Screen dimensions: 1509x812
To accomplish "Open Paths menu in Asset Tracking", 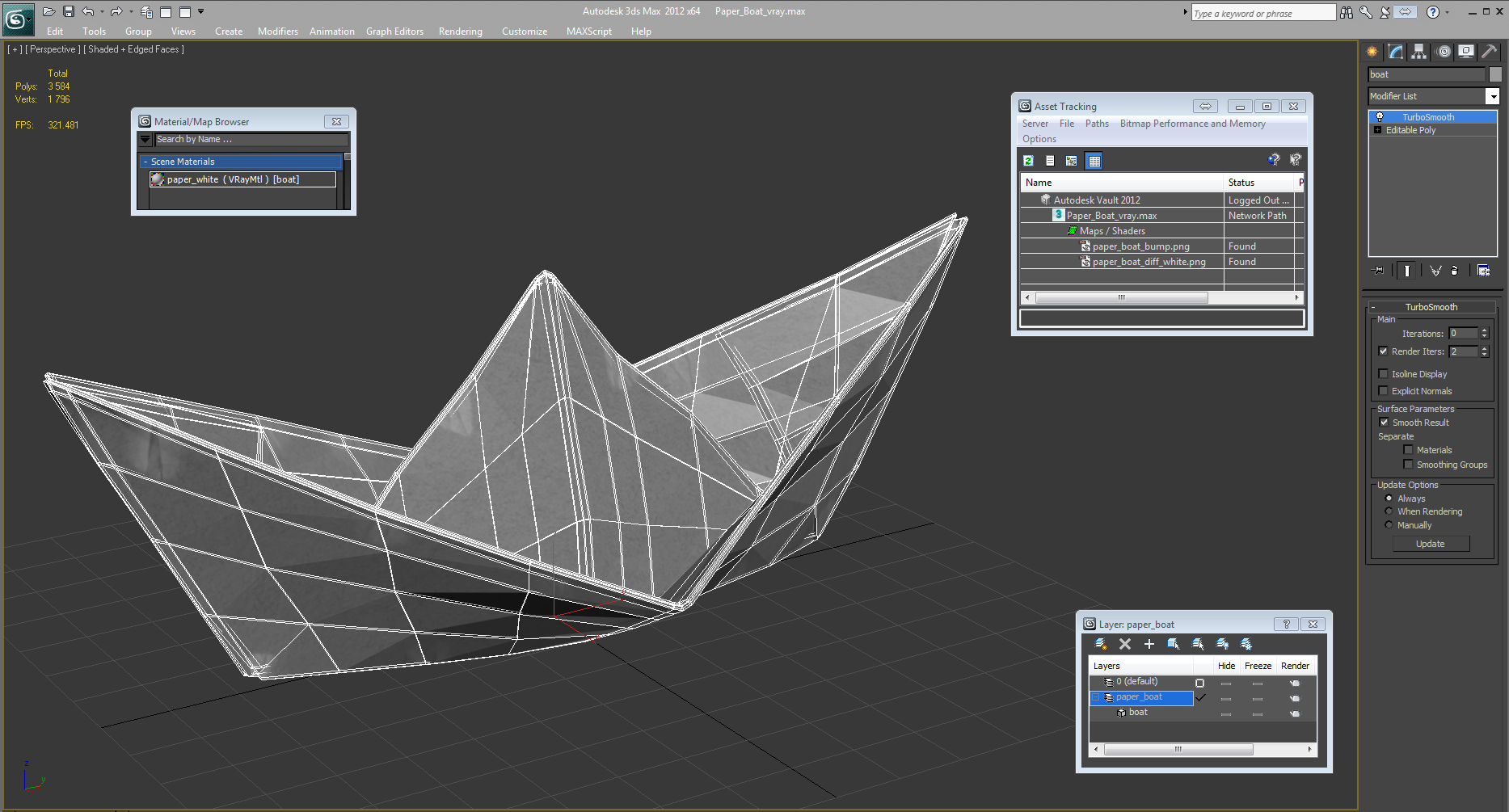I will pyautogui.click(x=1097, y=124).
